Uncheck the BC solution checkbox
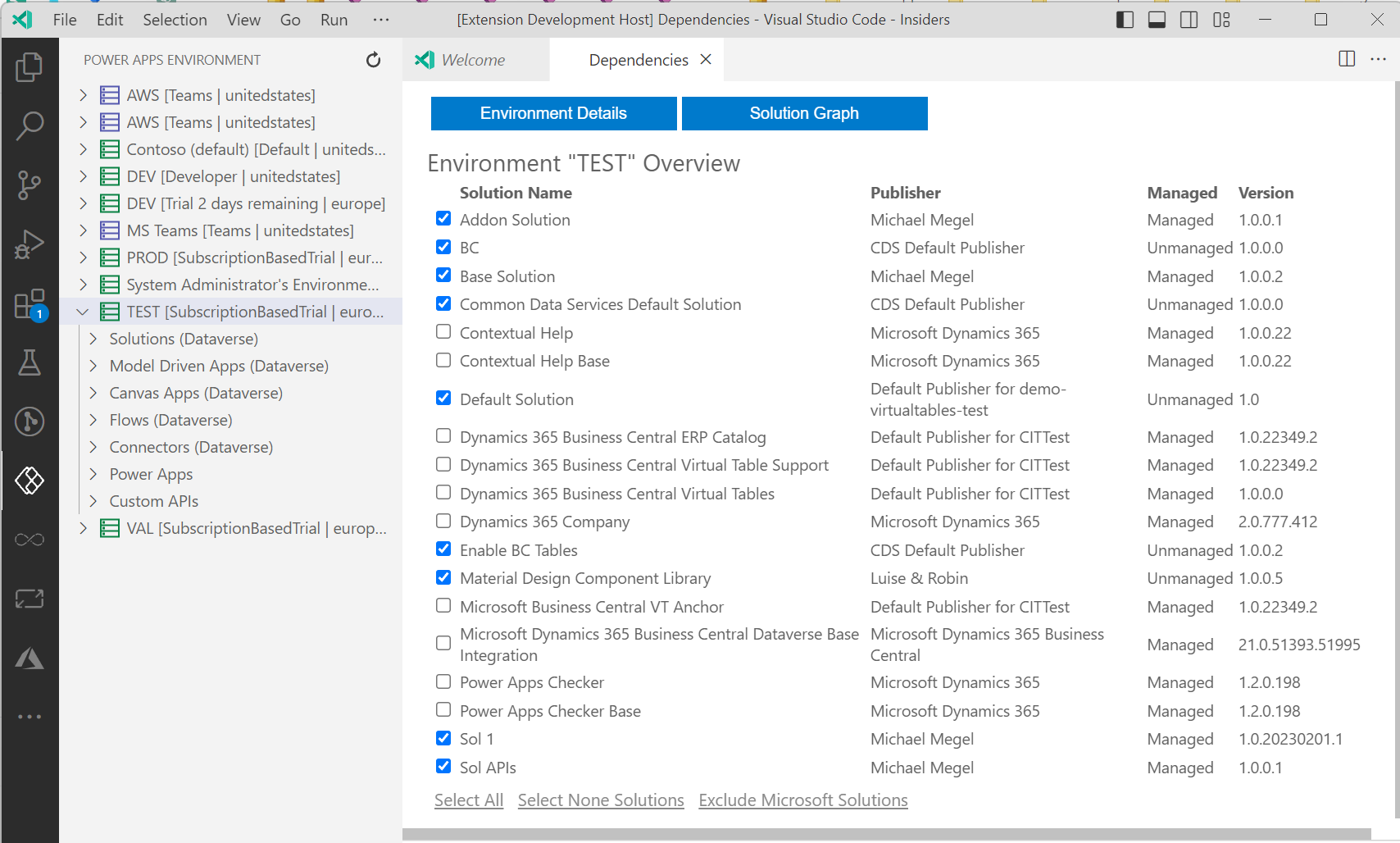The width and height of the screenshot is (1400, 843). click(x=443, y=247)
